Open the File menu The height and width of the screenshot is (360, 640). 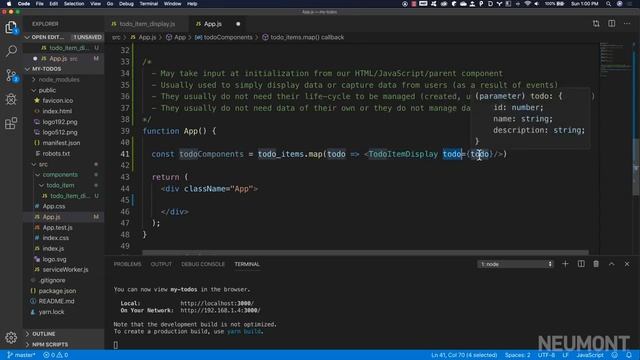(x=40, y=4)
